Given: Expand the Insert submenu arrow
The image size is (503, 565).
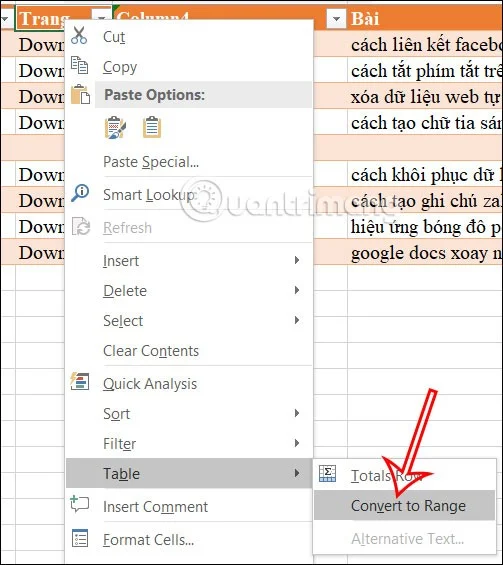Looking at the screenshot, I should point(297,260).
